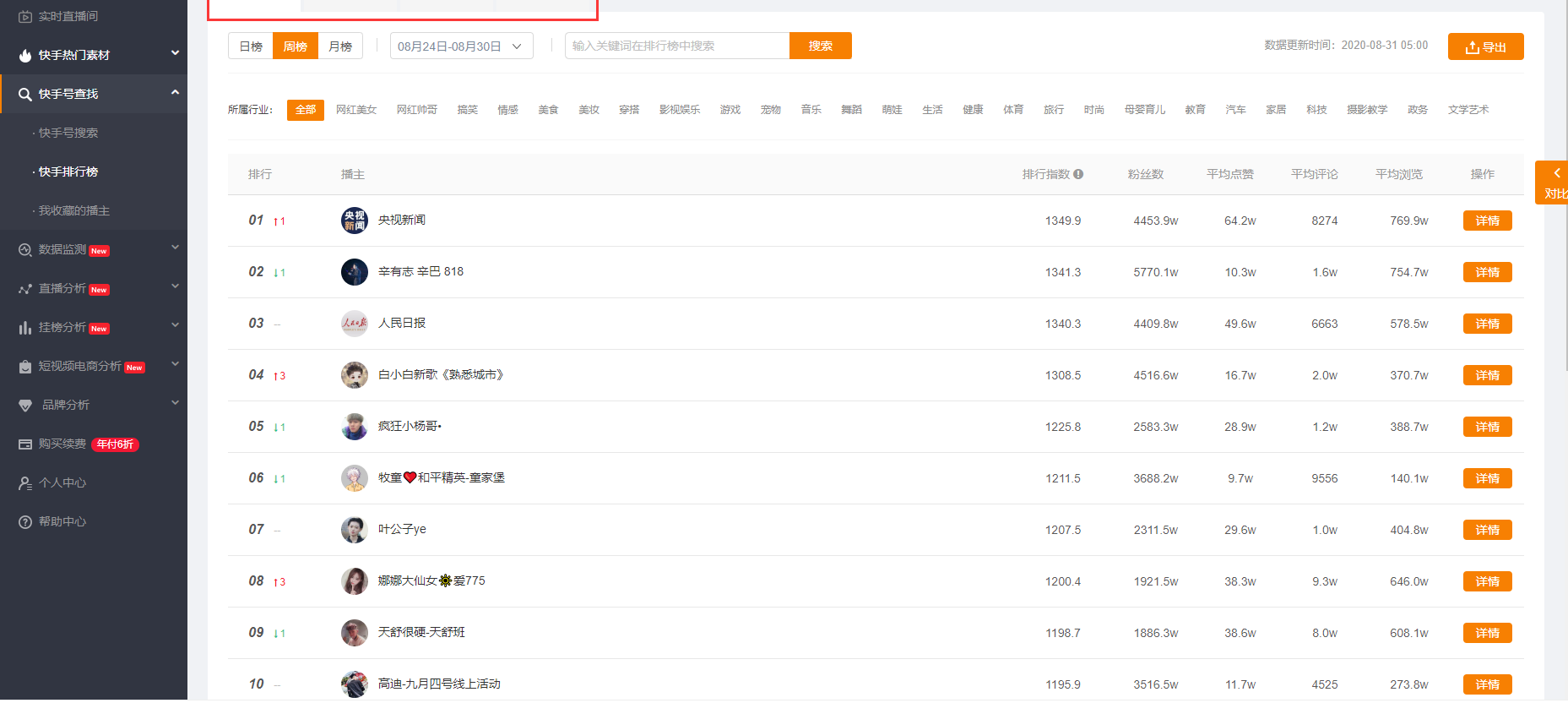Open 我收藏的播主 in sidebar
The width and height of the screenshot is (1568, 703).
pos(74,210)
